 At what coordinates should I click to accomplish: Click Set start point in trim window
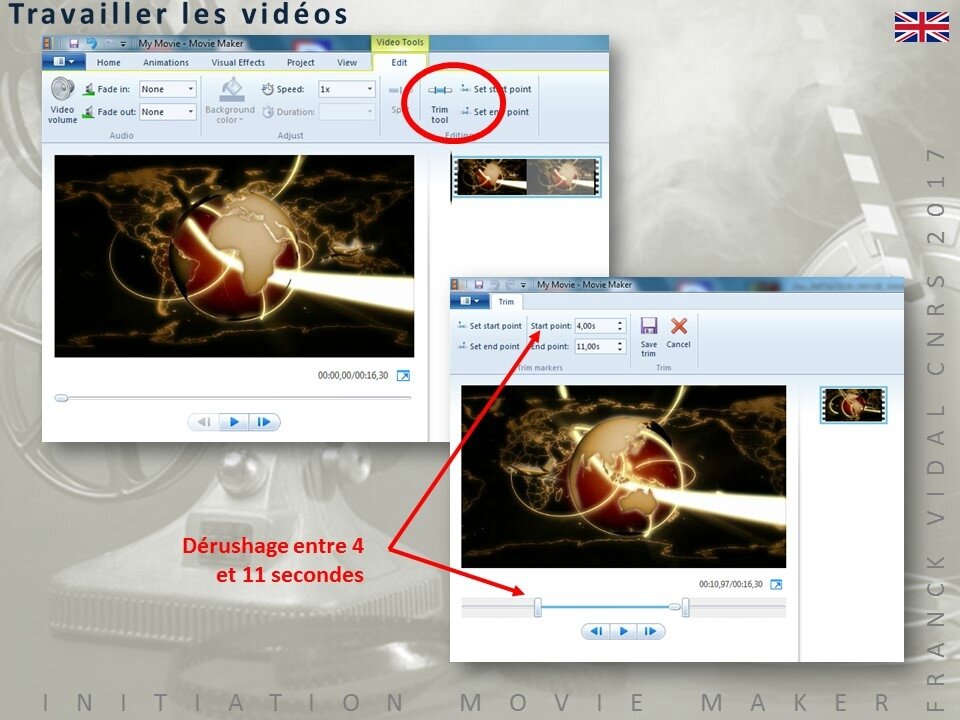tap(489, 326)
